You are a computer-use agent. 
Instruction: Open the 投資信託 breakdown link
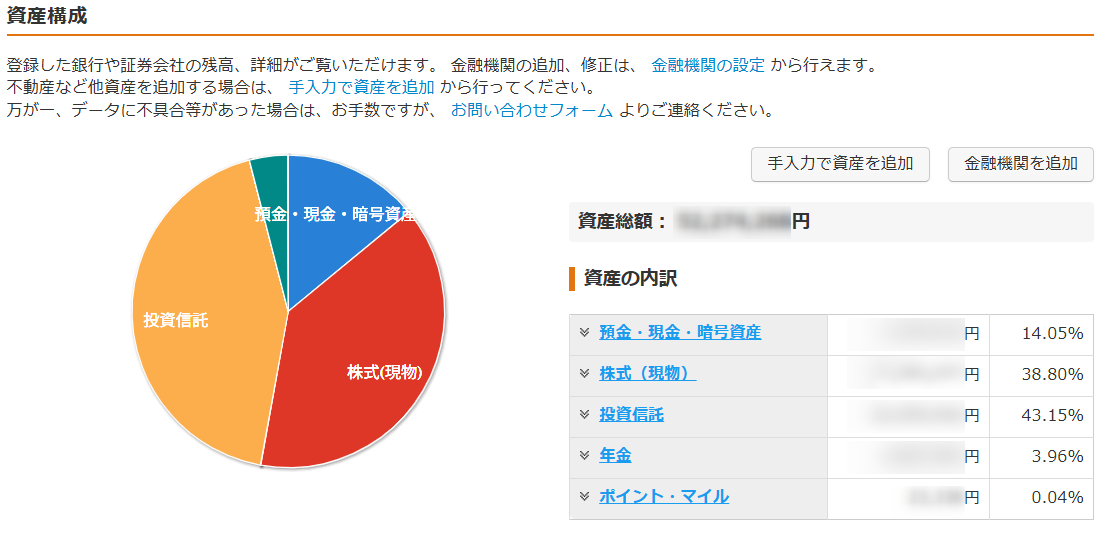(x=631, y=415)
